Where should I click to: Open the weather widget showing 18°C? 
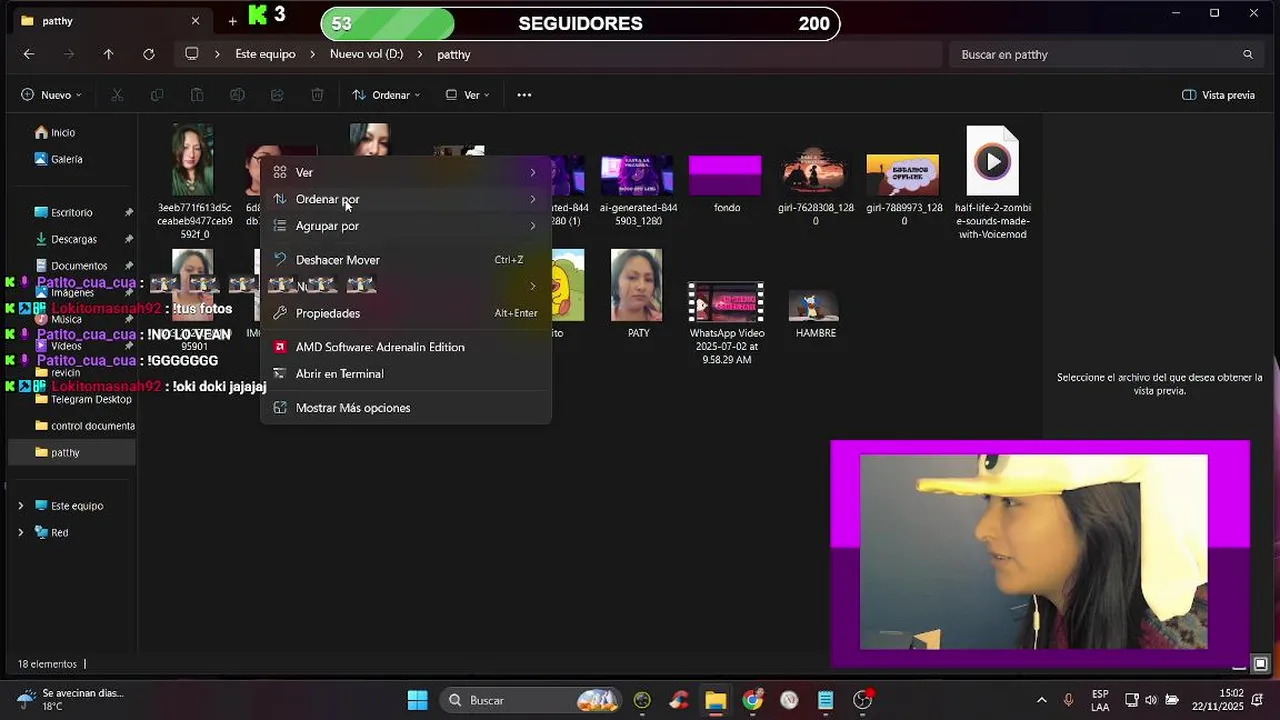point(70,700)
